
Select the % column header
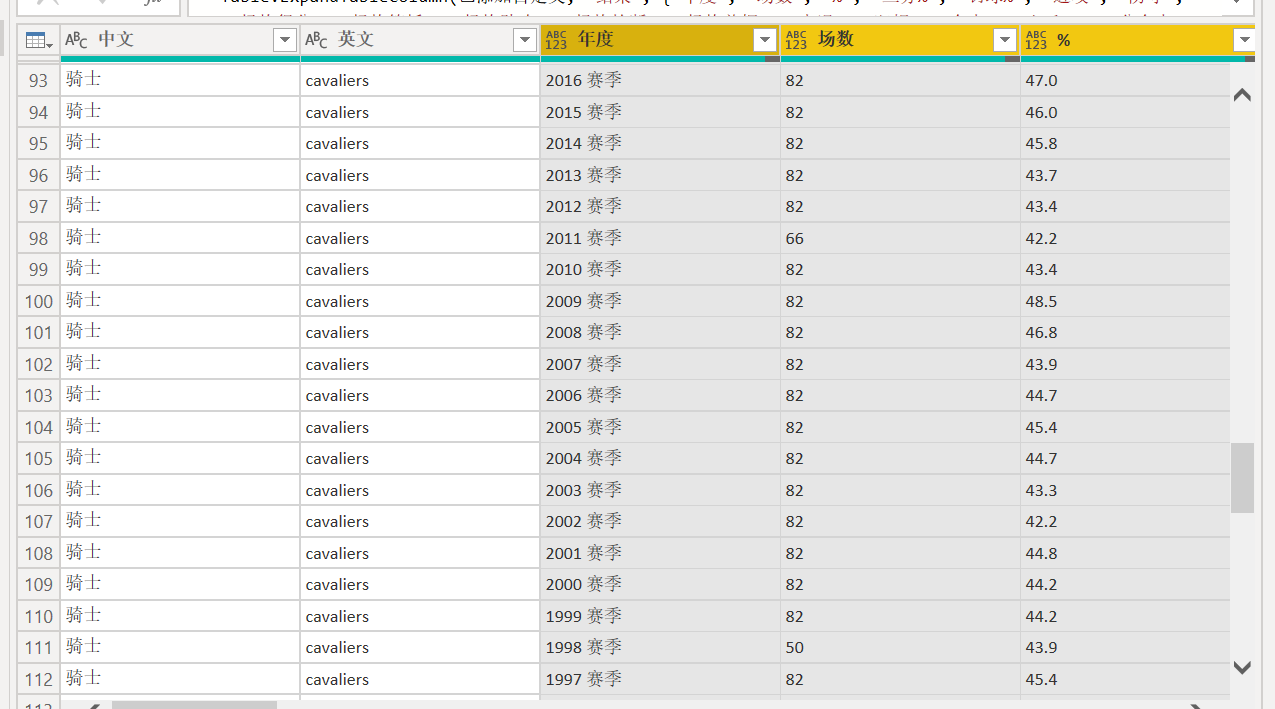click(1138, 40)
